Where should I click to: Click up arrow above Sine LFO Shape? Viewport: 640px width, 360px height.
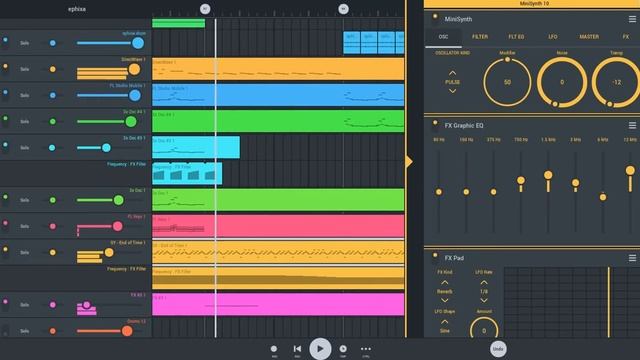coord(444,322)
